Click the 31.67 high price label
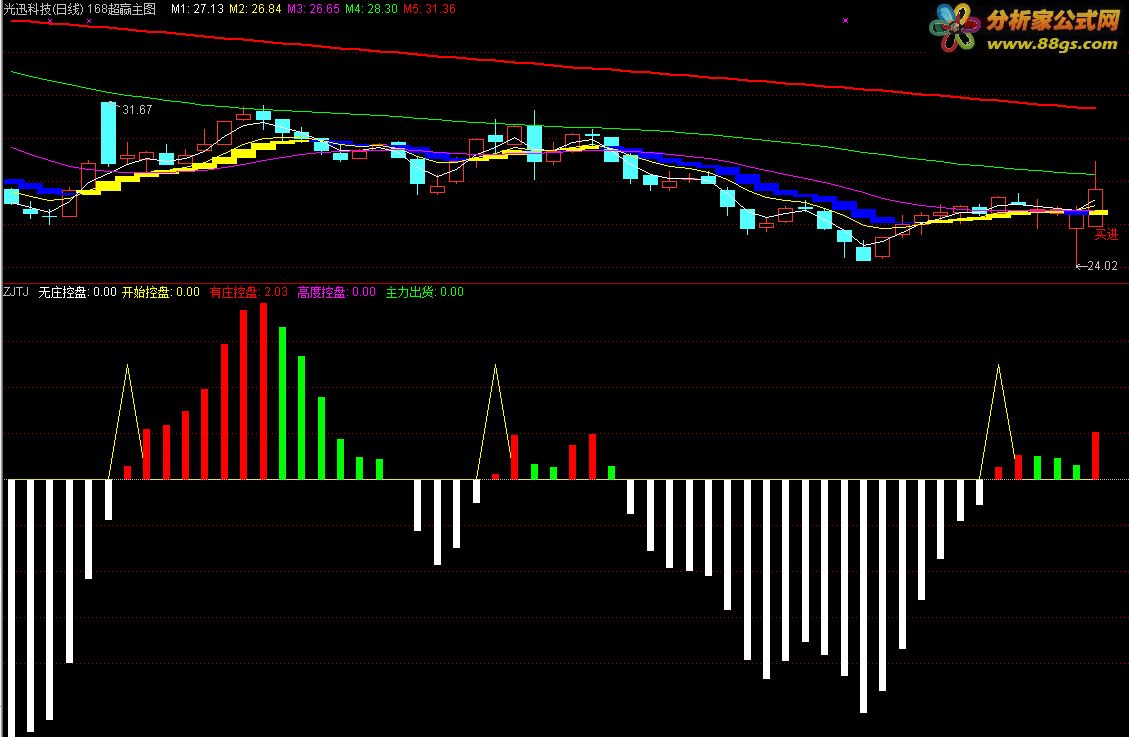This screenshot has width=1129, height=737. [137, 109]
